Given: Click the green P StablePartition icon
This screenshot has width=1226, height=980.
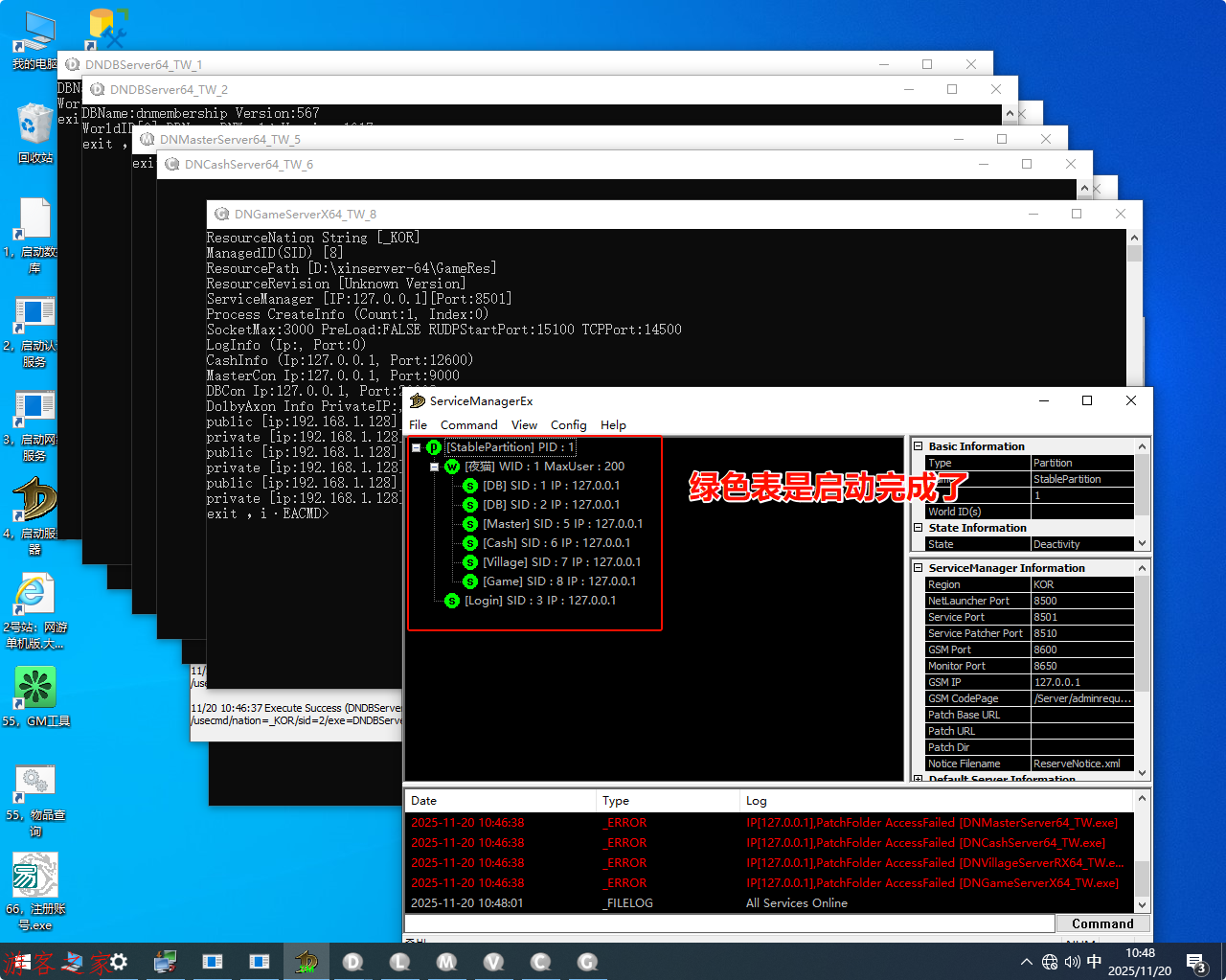Looking at the screenshot, I should 434,447.
